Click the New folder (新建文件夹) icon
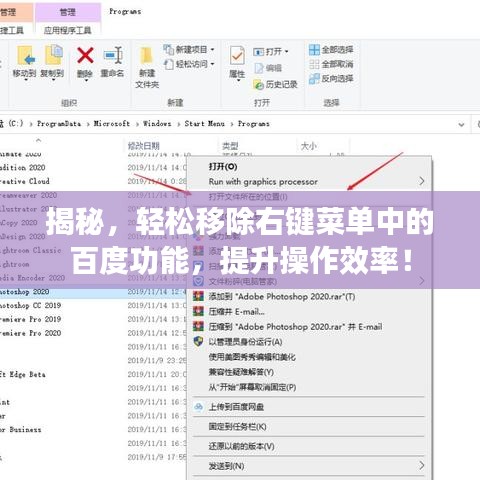 pyautogui.click(x=146, y=56)
